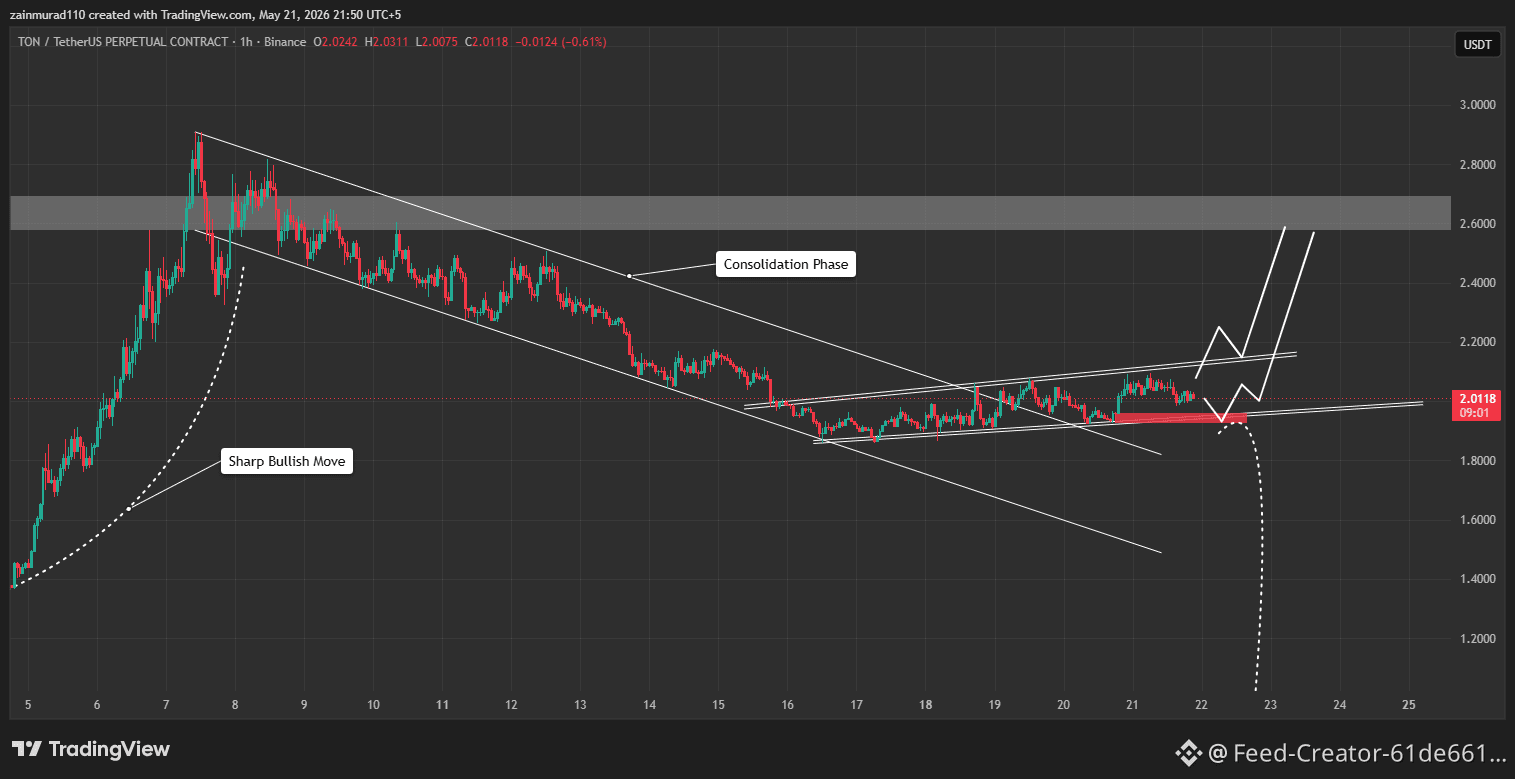Click date label 21 on time axis
The image size is (1515, 779).
click(x=1133, y=704)
